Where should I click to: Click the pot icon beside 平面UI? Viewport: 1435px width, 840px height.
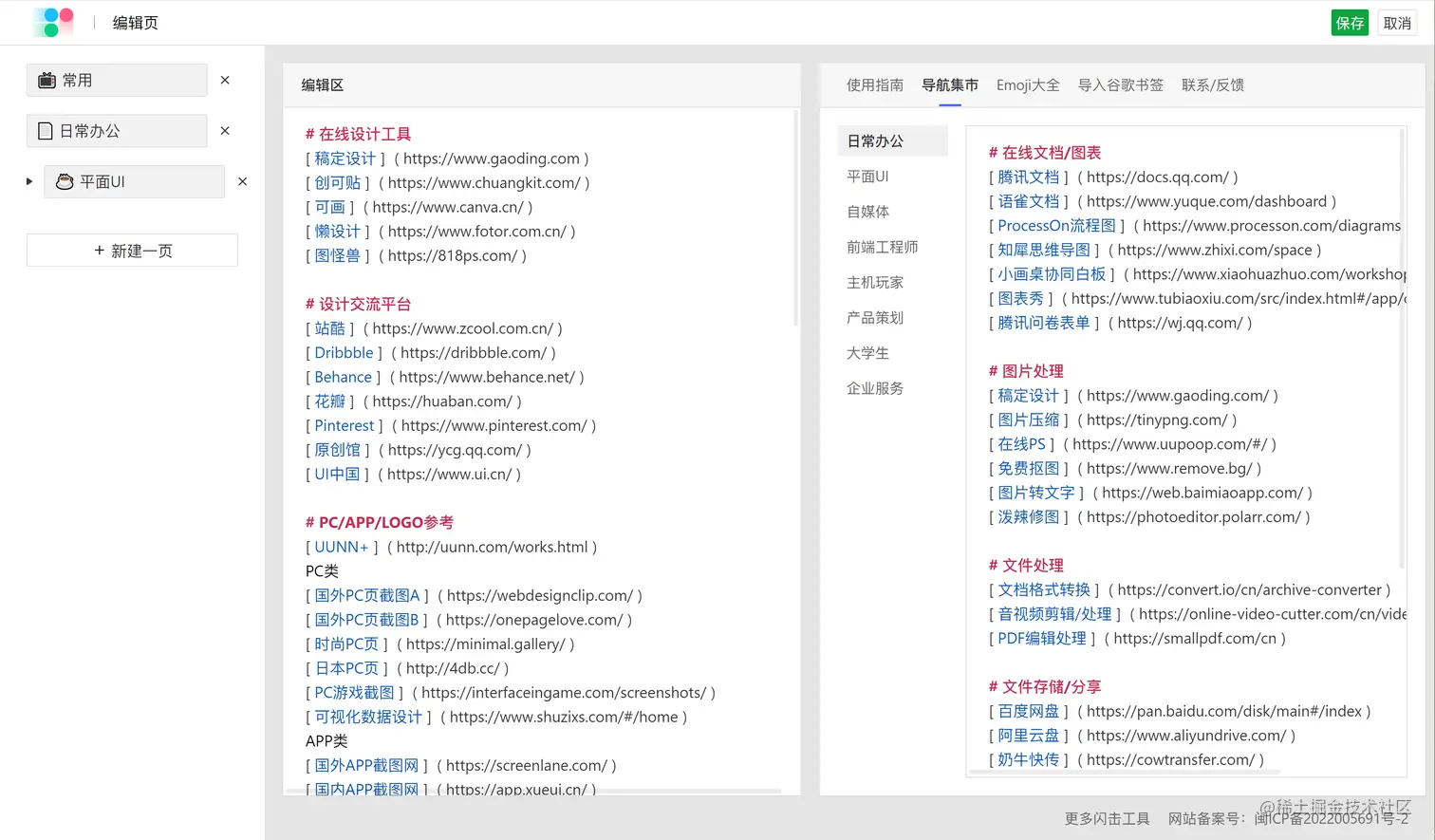coord(65,181)
